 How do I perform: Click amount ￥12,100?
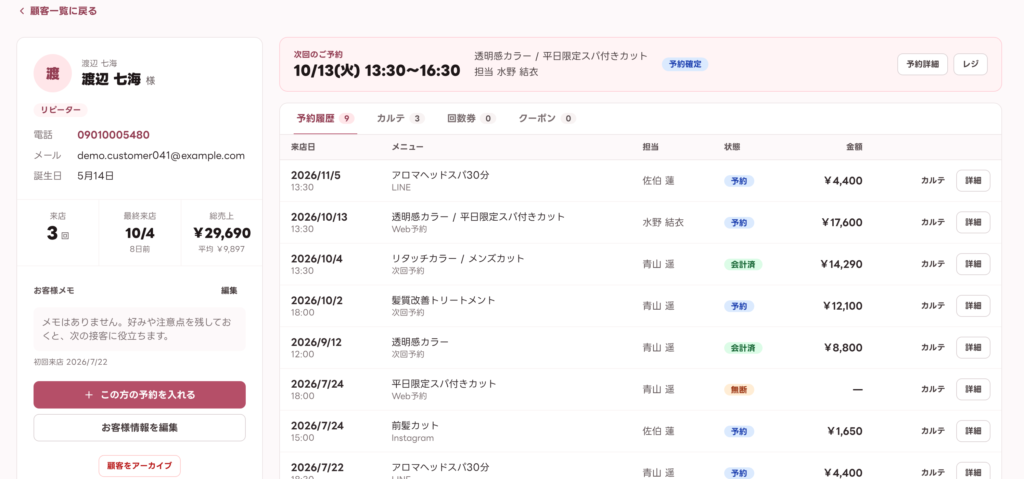pyautogui.click(x=842, y=306)
